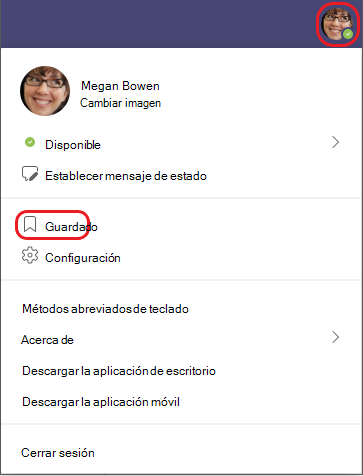Viewport: 363px width, 476px height.
Task: Open profile avatar in top bar
Action: [x=337, y=24]
